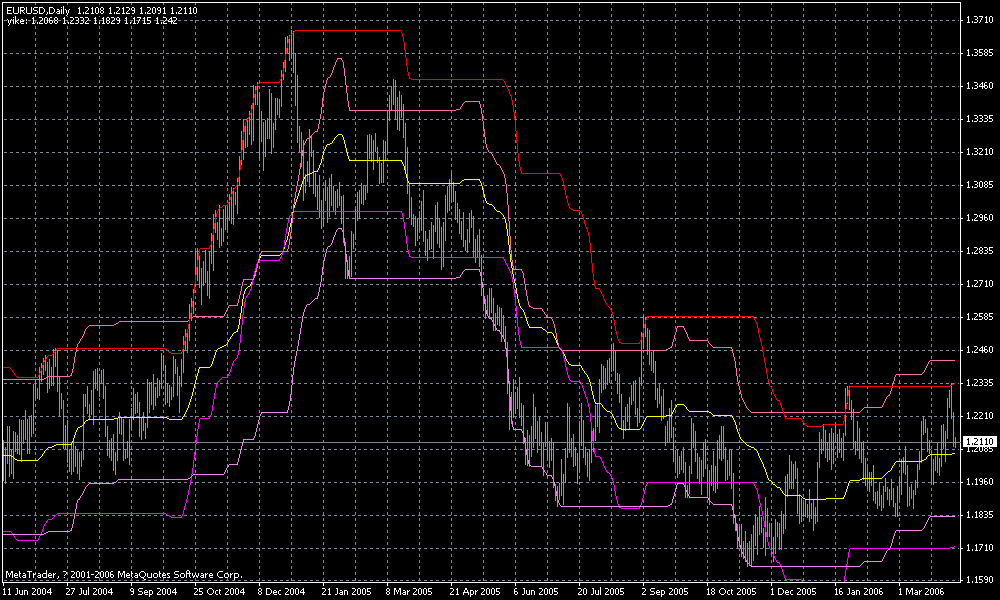Click the 1 Dec 2005 date label
Viewport: 1000px width, 600px height.
(x=792, y=592)
